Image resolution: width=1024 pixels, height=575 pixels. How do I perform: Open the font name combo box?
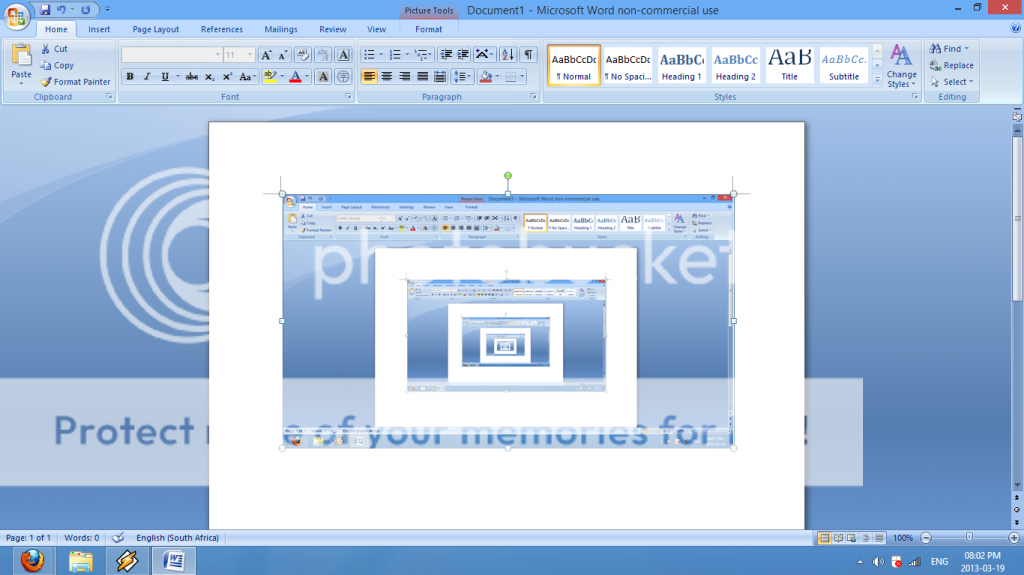click(x=172, y=55)
